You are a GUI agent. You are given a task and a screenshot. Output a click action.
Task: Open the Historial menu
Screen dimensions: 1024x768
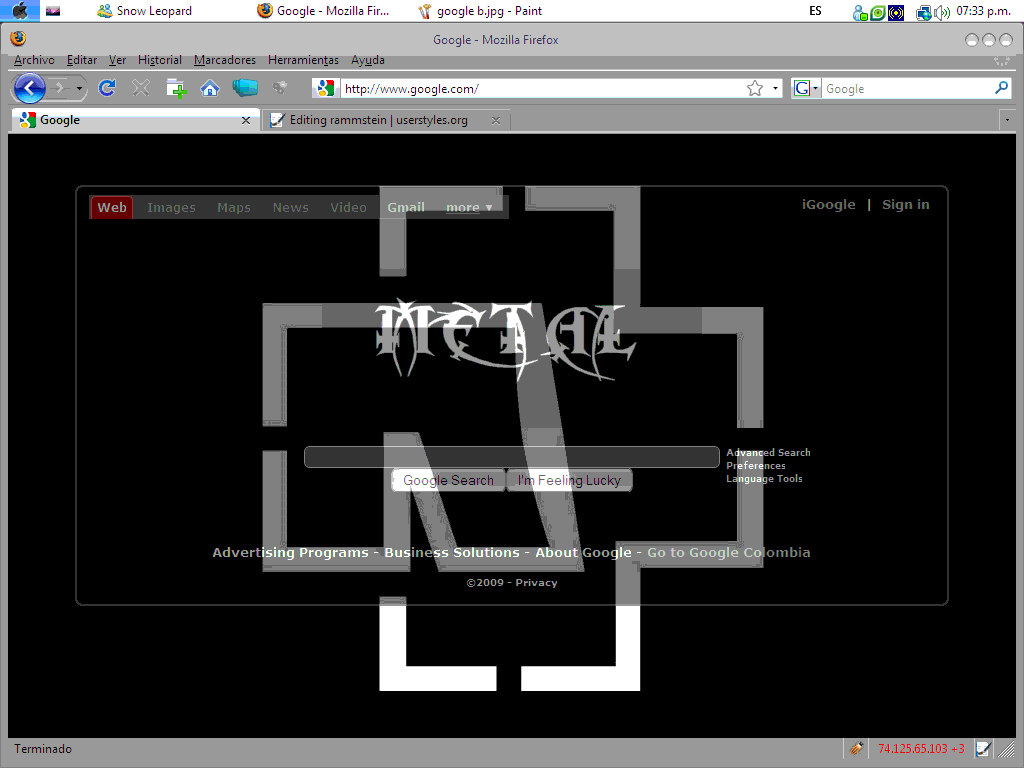pos(159,60)
